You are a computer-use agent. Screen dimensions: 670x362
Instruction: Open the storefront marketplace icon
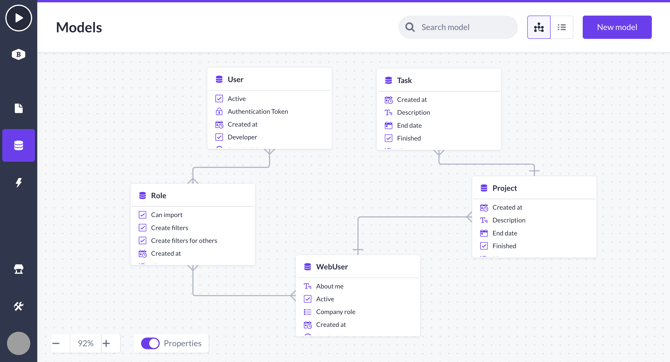18,269
